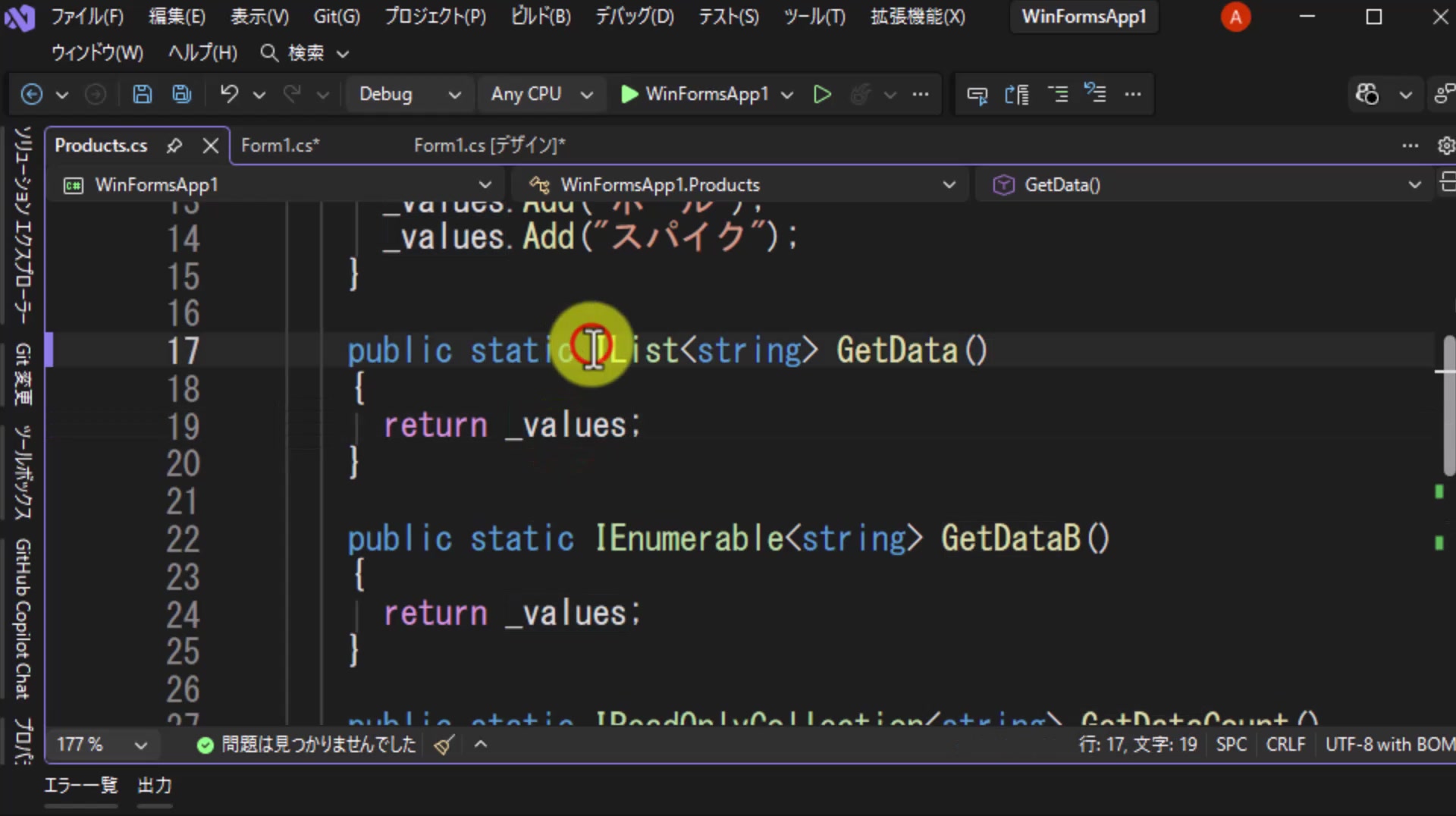The image size is (1456, 816).
Task: Open the デバッグ(D) menu
Action: point(635,17)
